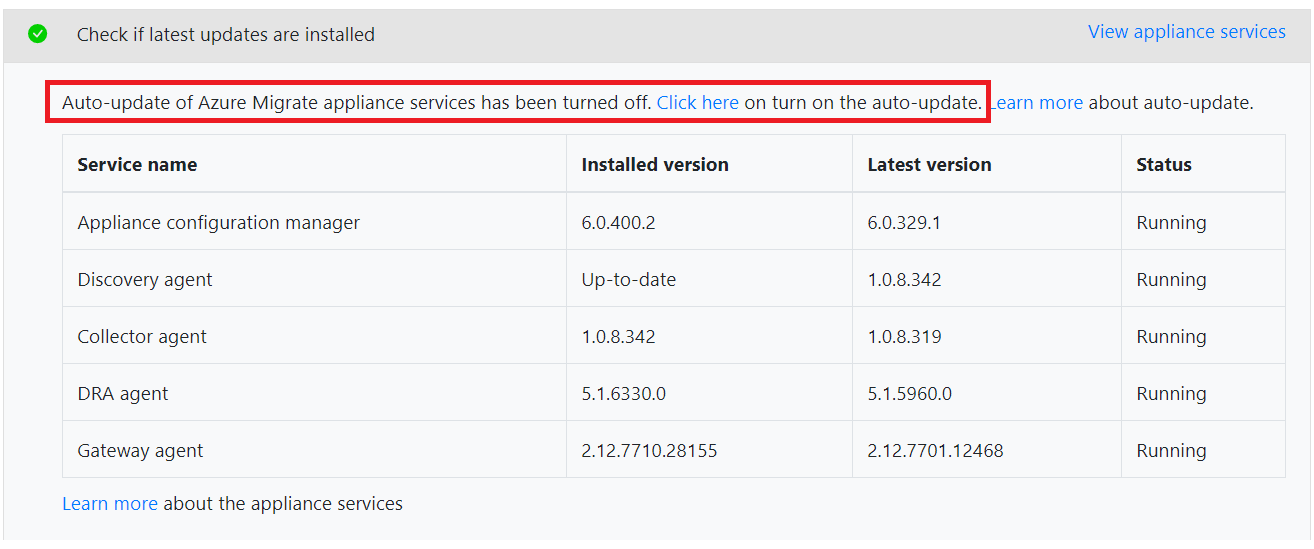Select the Appliance configuration manager row
The height and width of the screenshot is (549, 1314).
pos(218,223)
